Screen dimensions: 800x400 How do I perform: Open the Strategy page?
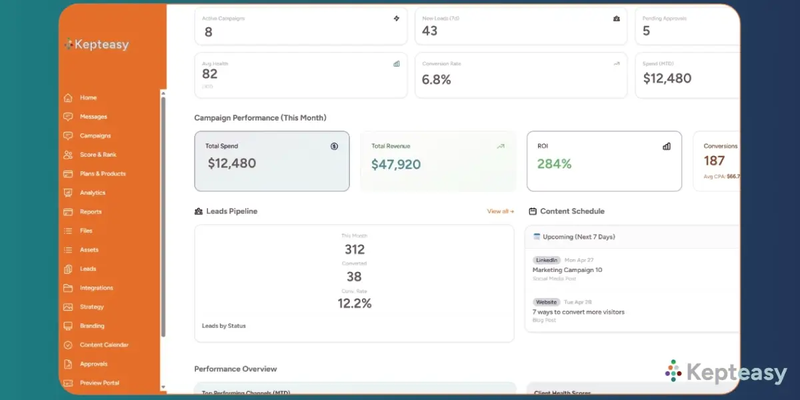tap(92, 307)
